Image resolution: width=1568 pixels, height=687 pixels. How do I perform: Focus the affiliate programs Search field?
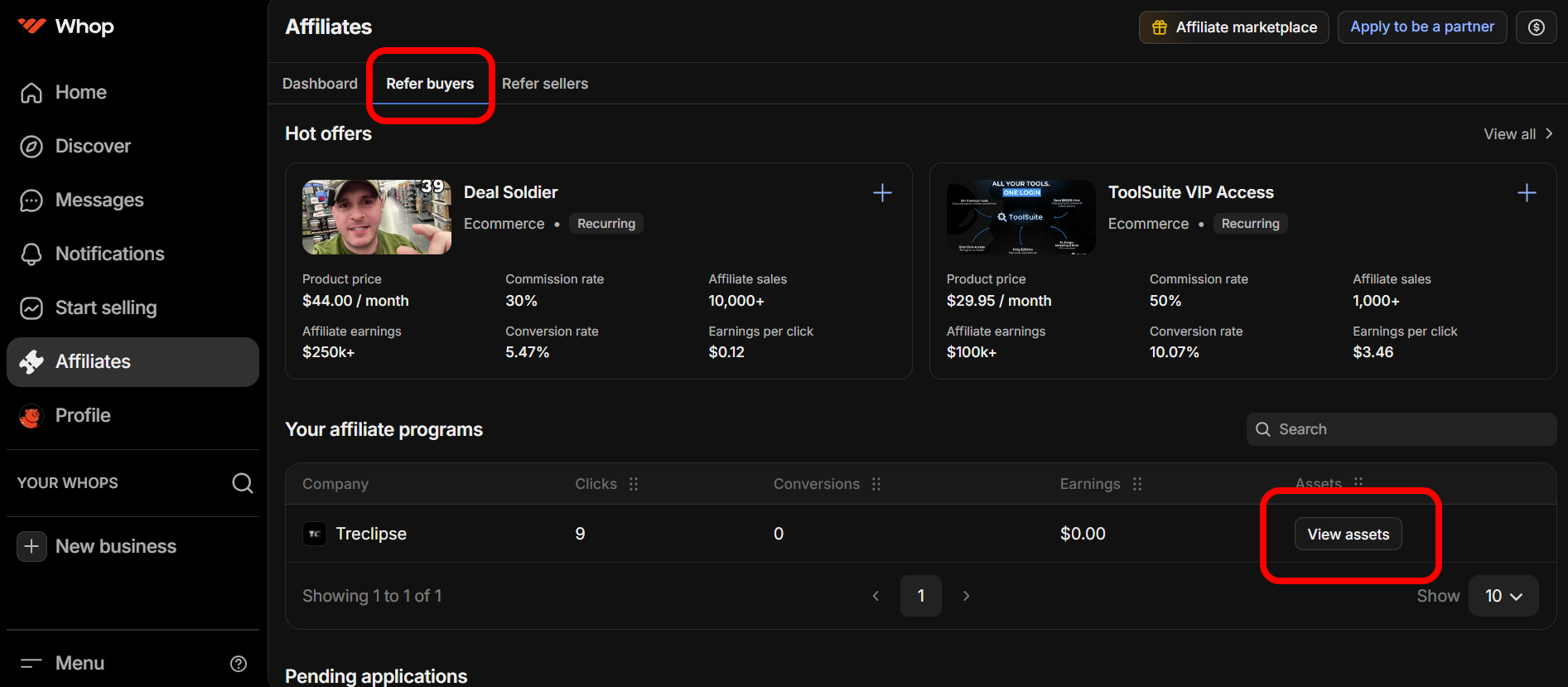tap(1402, 429)
